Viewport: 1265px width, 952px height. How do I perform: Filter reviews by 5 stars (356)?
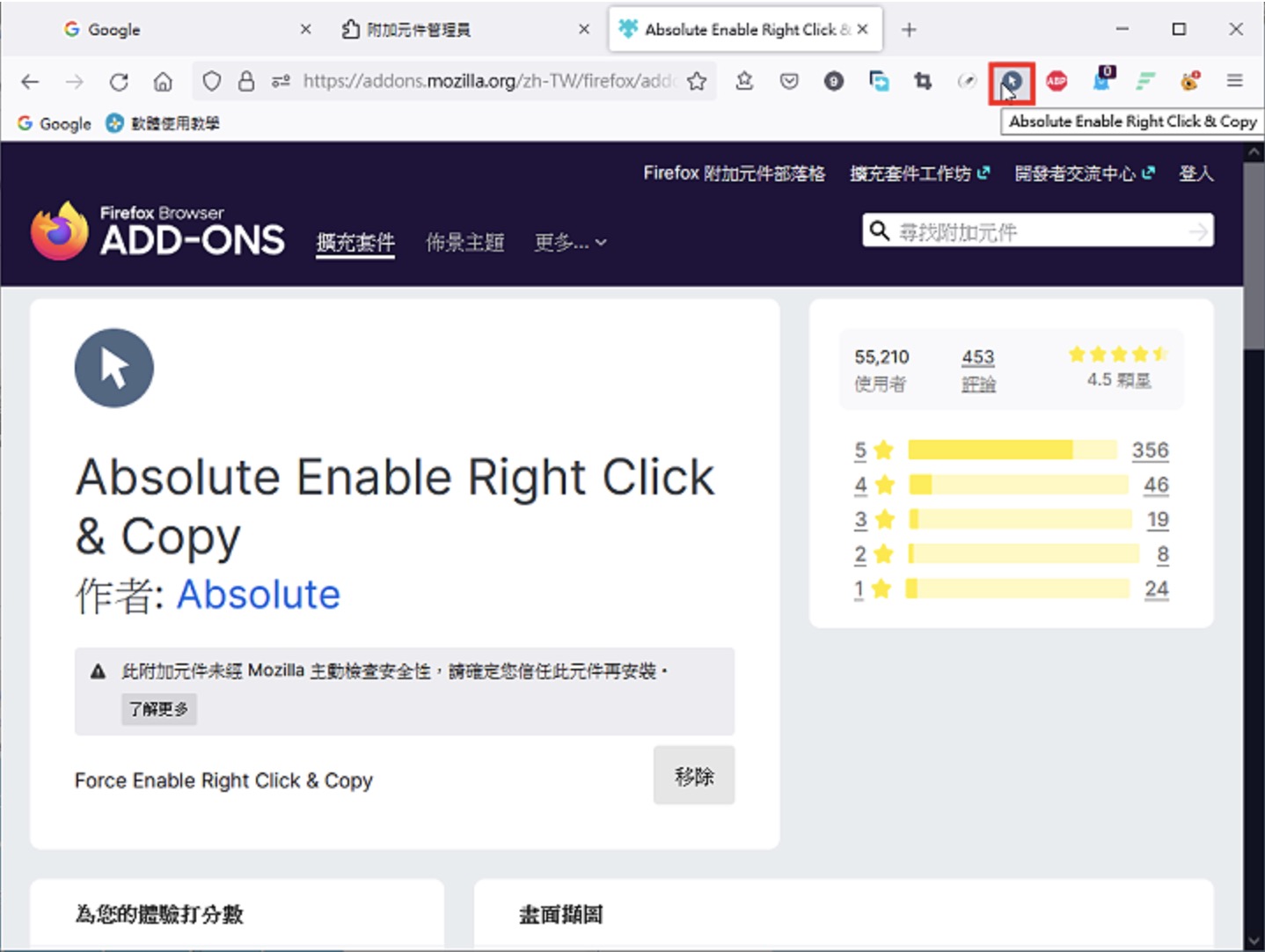[1150, 450]
